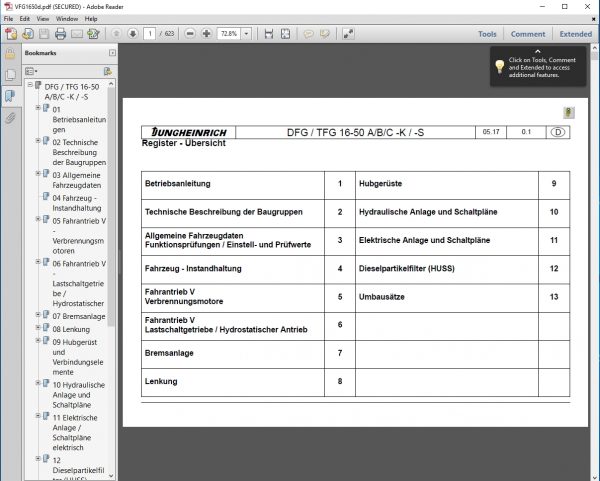Collapse the Bookmarks panel button
This screenshot has height=481, width=600.
[112, 53]
